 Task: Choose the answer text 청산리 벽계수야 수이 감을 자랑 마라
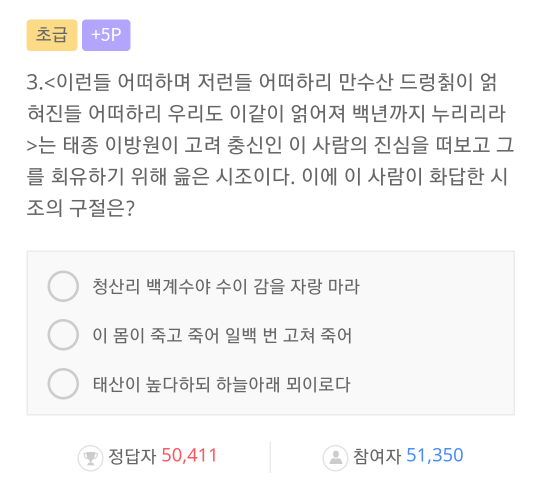[x=226, y=286]
